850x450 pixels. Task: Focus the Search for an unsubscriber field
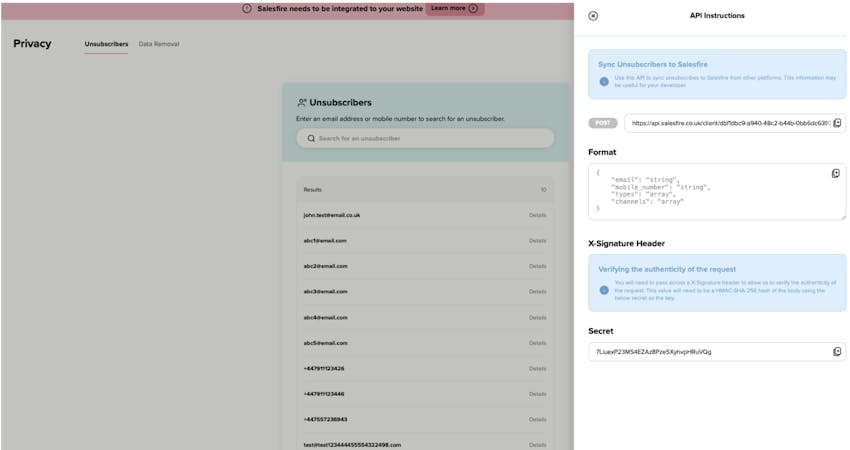[x=425, y=138]
